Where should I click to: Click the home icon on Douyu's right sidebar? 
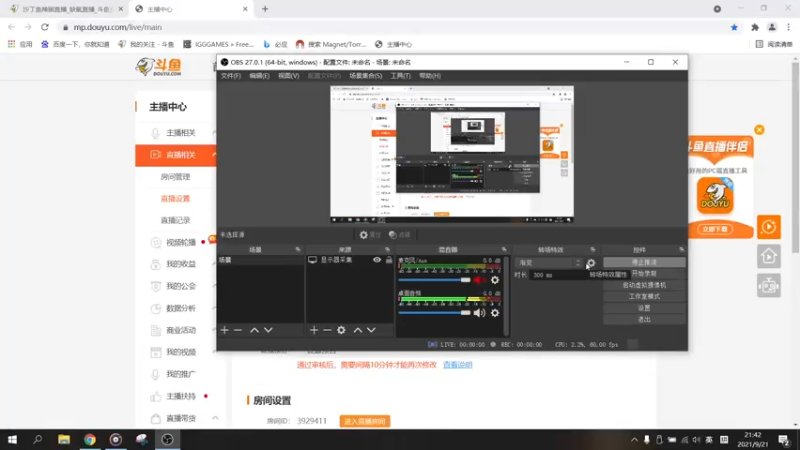769,256
